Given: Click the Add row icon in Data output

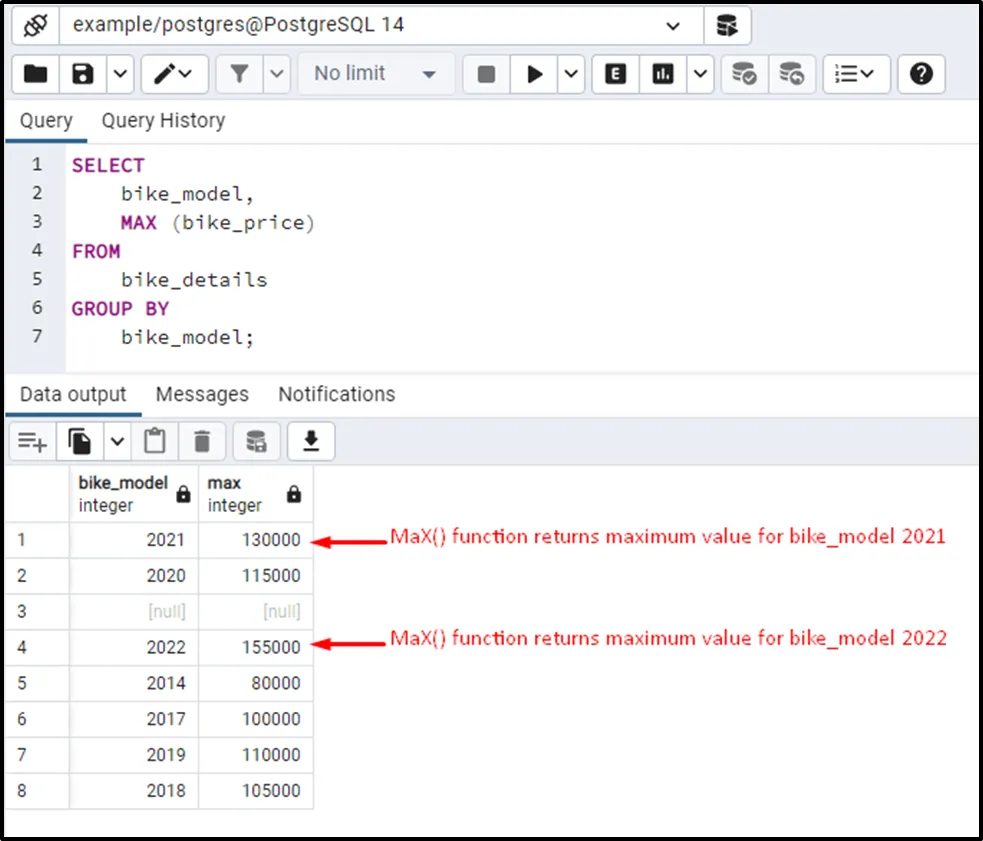Looking at the screenshot, I should (33, 441).
